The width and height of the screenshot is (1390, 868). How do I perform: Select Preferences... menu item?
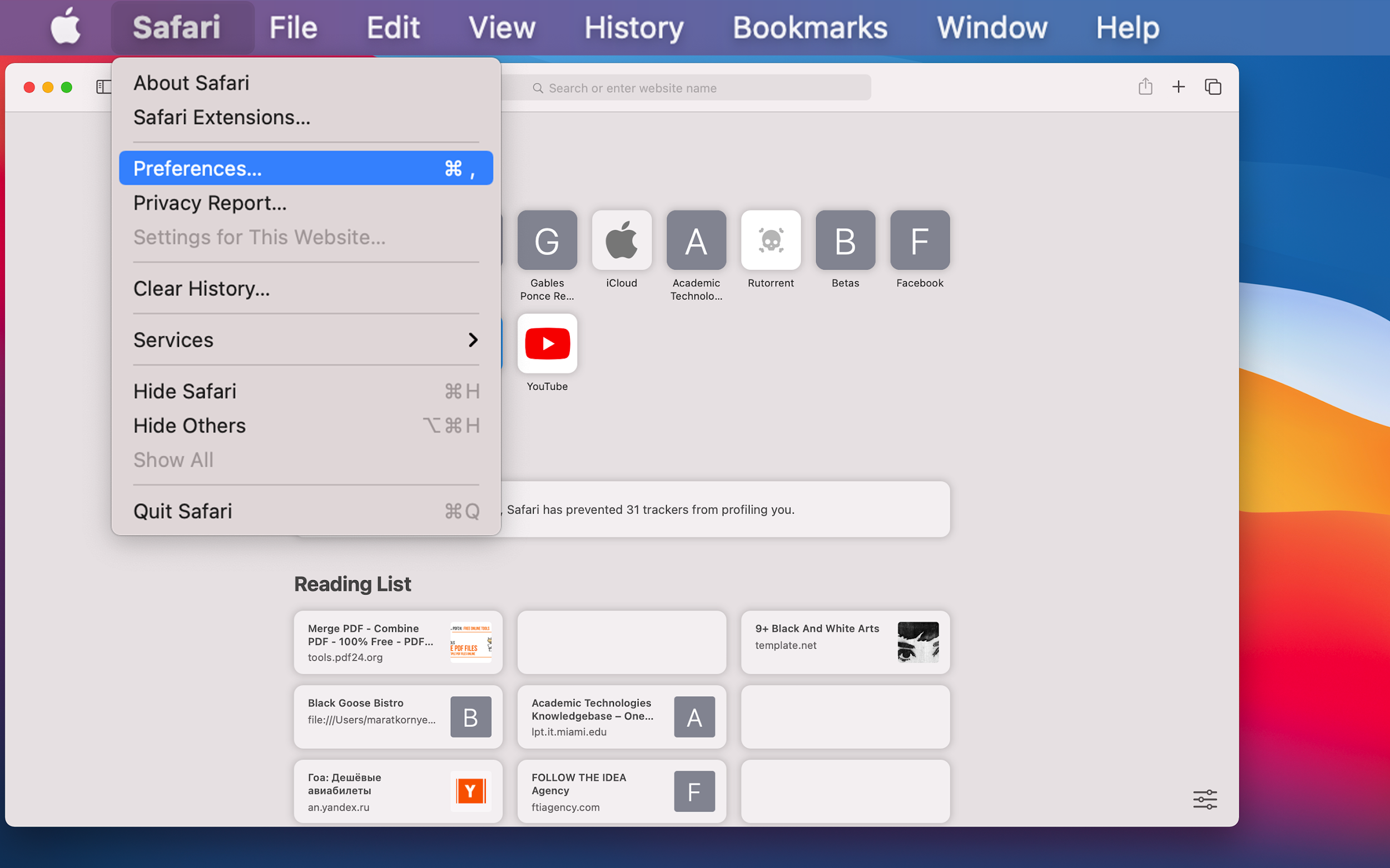[306, 168]
